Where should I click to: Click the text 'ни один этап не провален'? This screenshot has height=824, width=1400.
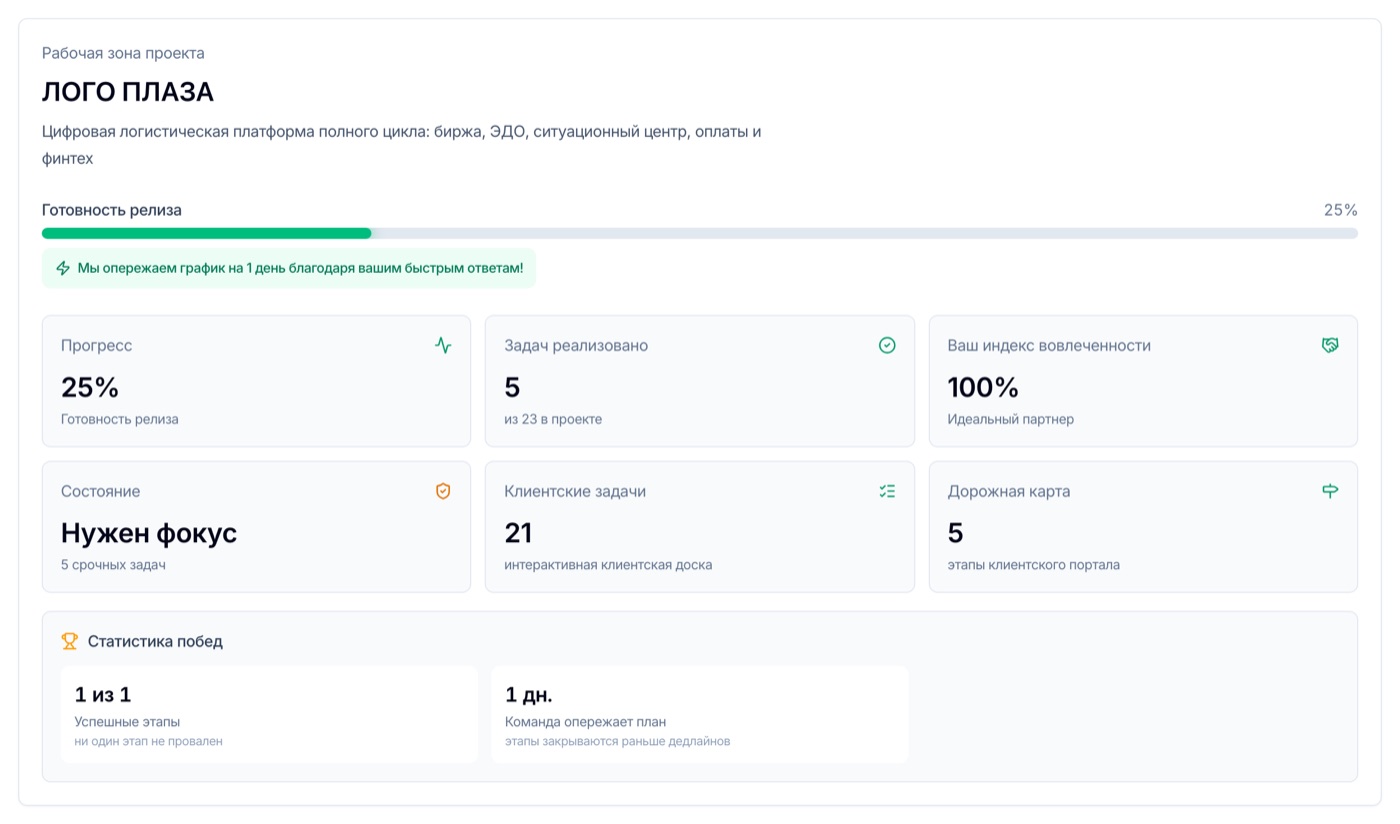click(149, 741)
